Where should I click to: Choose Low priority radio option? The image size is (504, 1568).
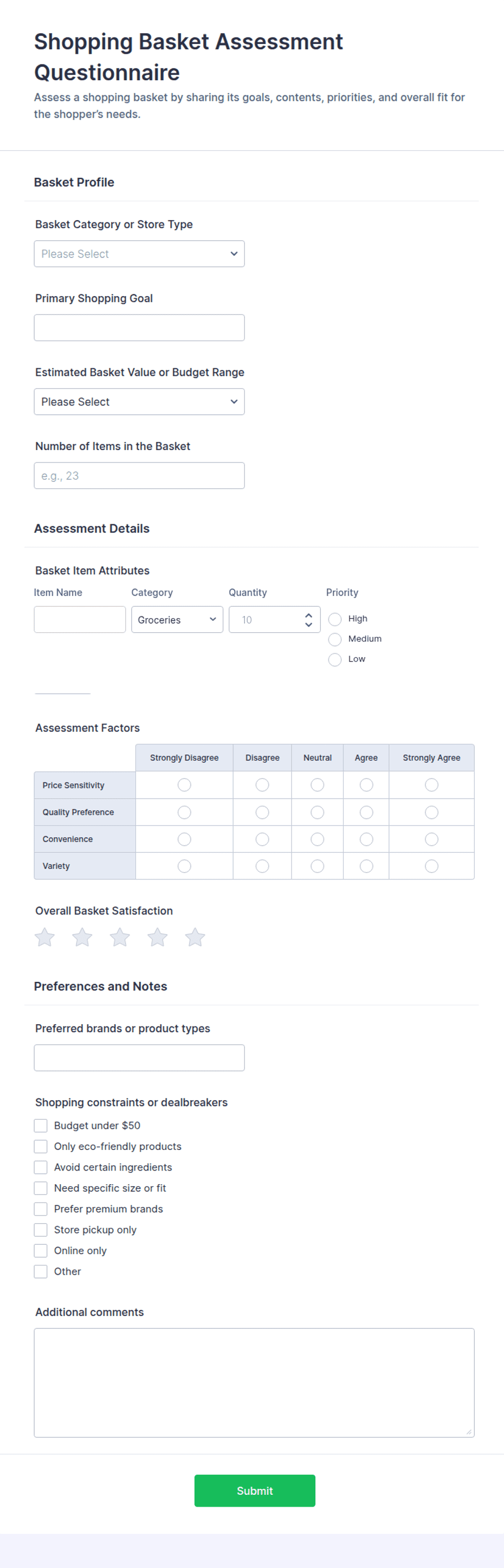[335, 659]
